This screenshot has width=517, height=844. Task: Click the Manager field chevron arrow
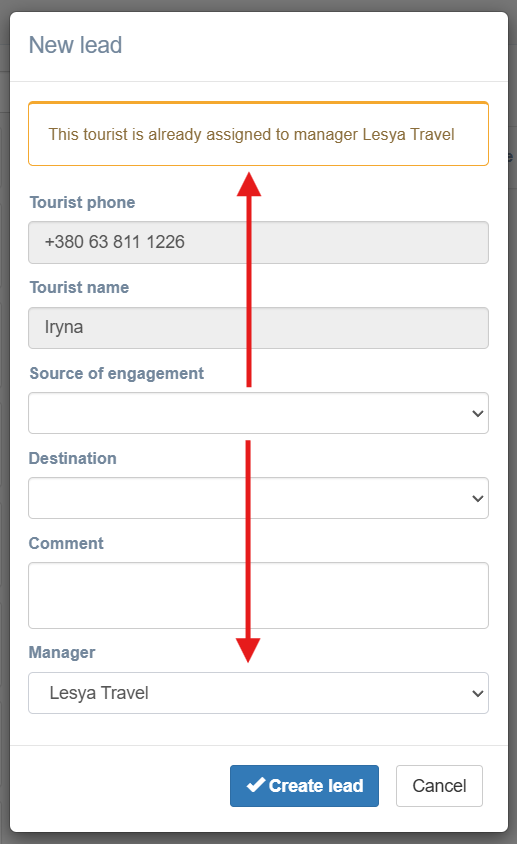point(477,693)
